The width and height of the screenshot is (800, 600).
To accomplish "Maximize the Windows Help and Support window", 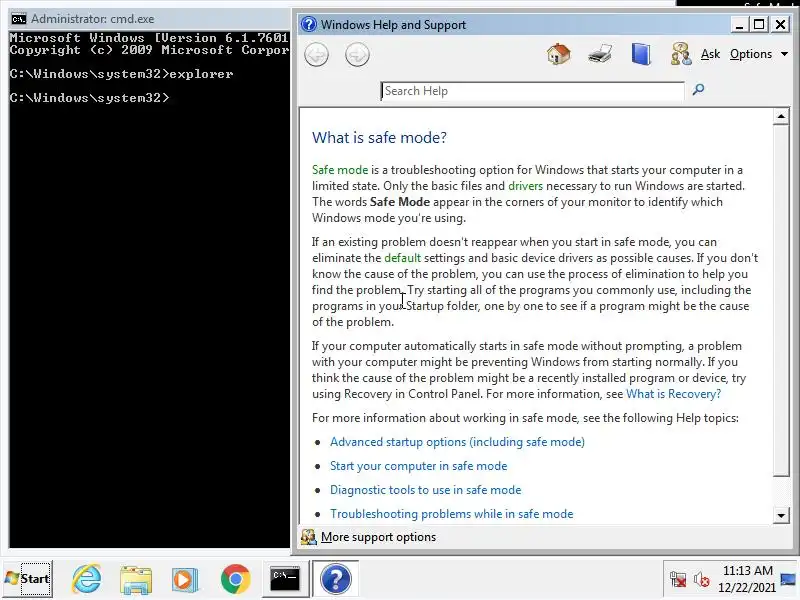I will point(759,24).
